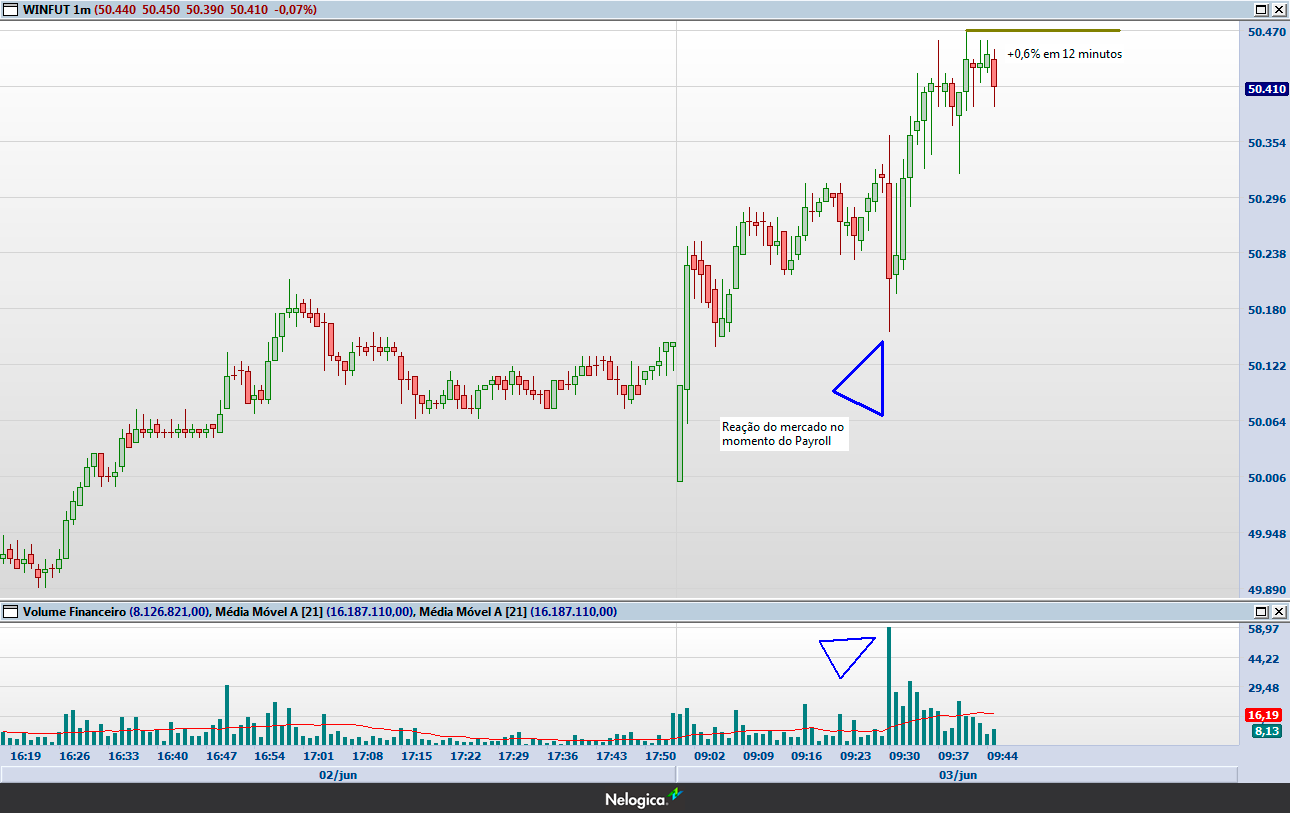Click the 03/jun date segment
This screenshot has height=813, width=1290.
[x=956, y=774]
